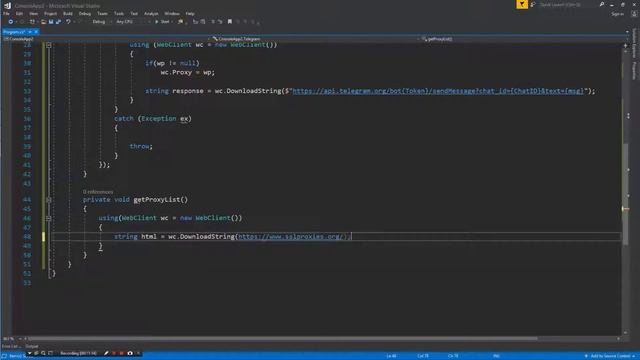Click the 0 references CodeLens link
640x360 pixels.
[x=98, y=192]
